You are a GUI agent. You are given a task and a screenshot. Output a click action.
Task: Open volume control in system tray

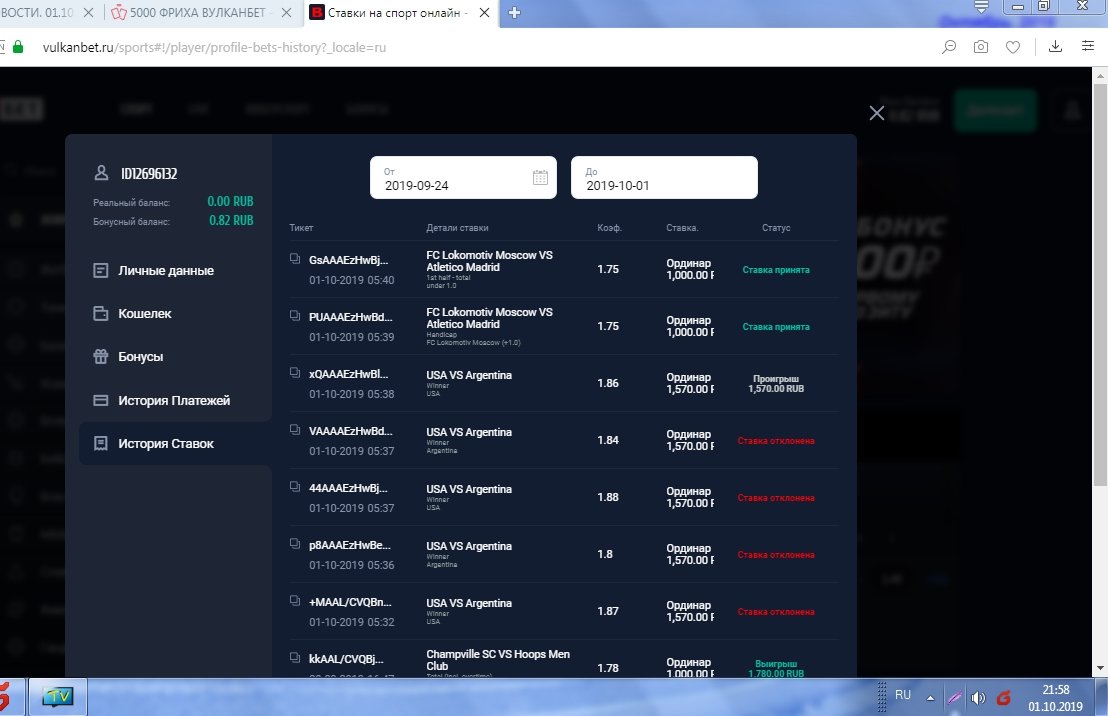point(978,698)
